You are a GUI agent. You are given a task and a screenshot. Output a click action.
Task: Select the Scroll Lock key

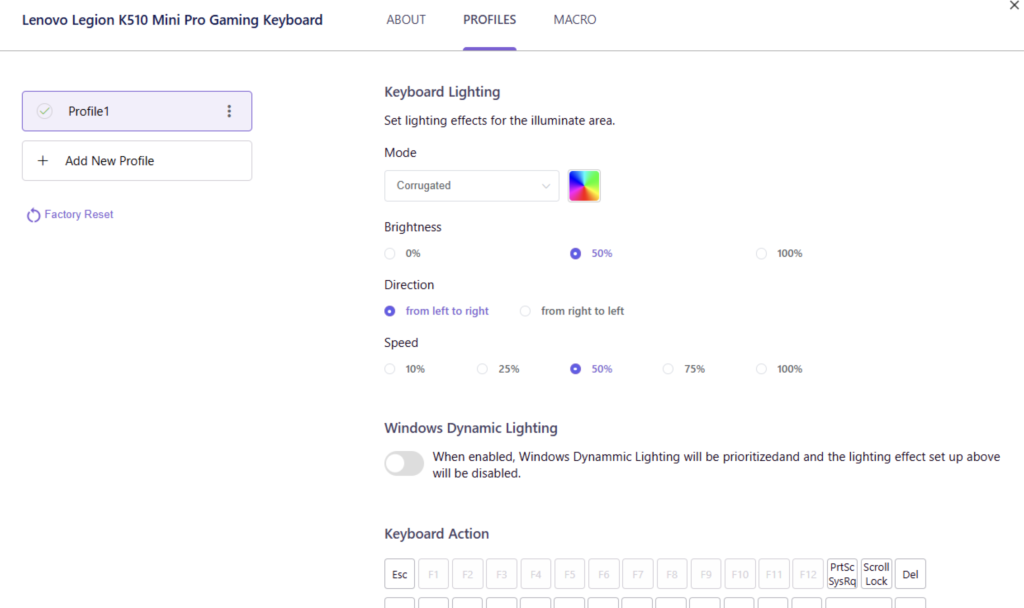coord(876,574)
